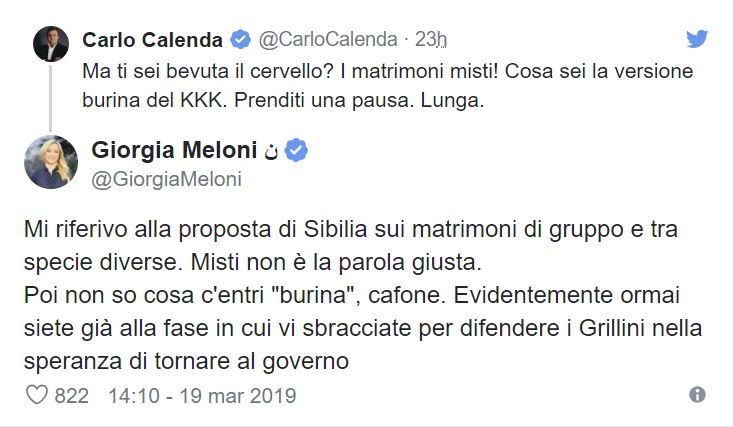
Task: Click the 822 likes count
Action: tap(71, 396)
